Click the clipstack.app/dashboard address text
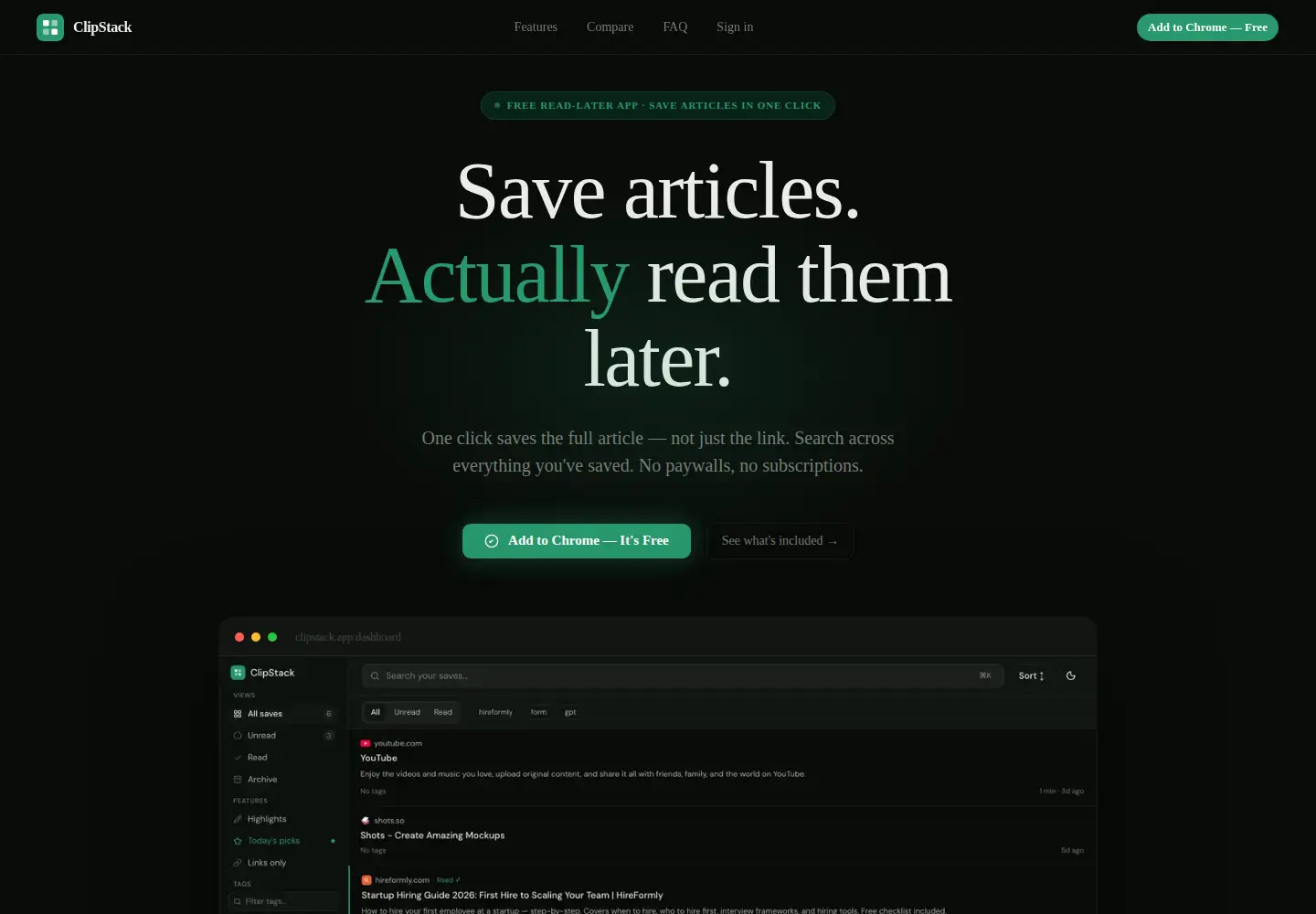This screenshot has height=914, width=1316. [x=348, y=637]
